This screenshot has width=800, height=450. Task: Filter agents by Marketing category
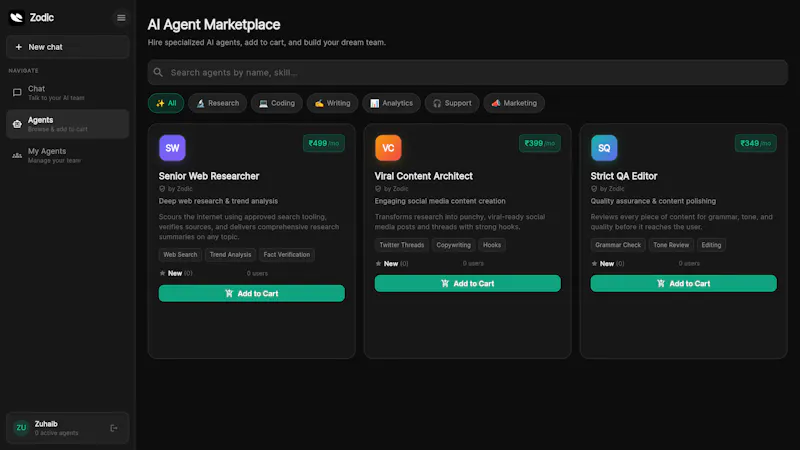coord(514,103)
